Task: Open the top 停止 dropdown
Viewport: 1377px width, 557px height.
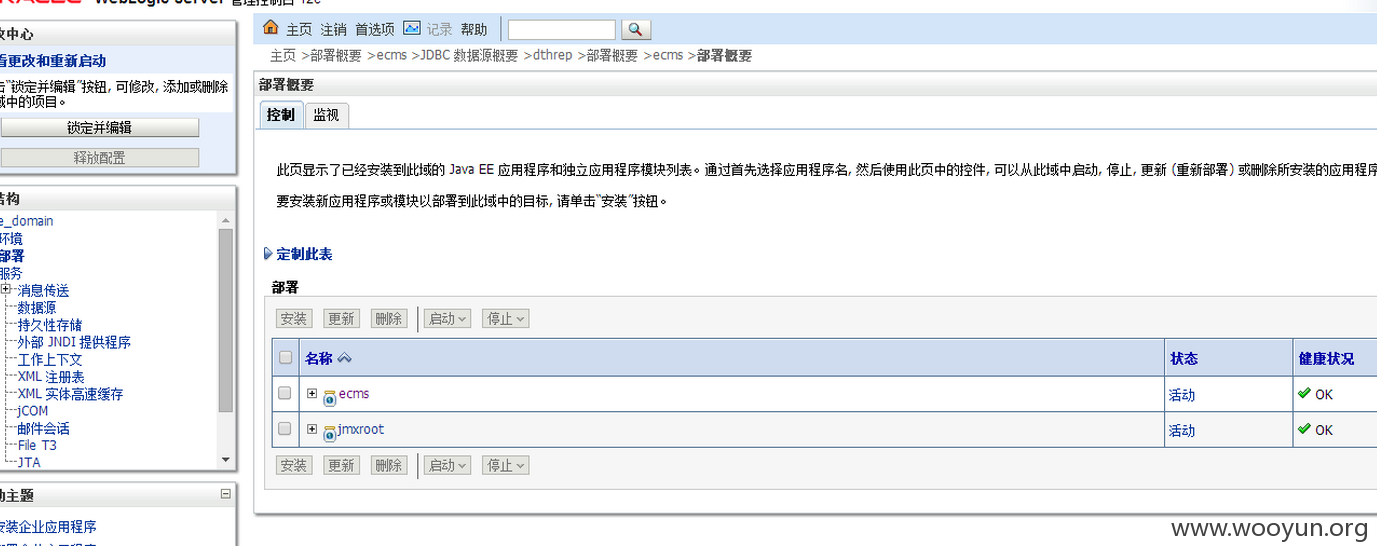Action: coord(505,319)
